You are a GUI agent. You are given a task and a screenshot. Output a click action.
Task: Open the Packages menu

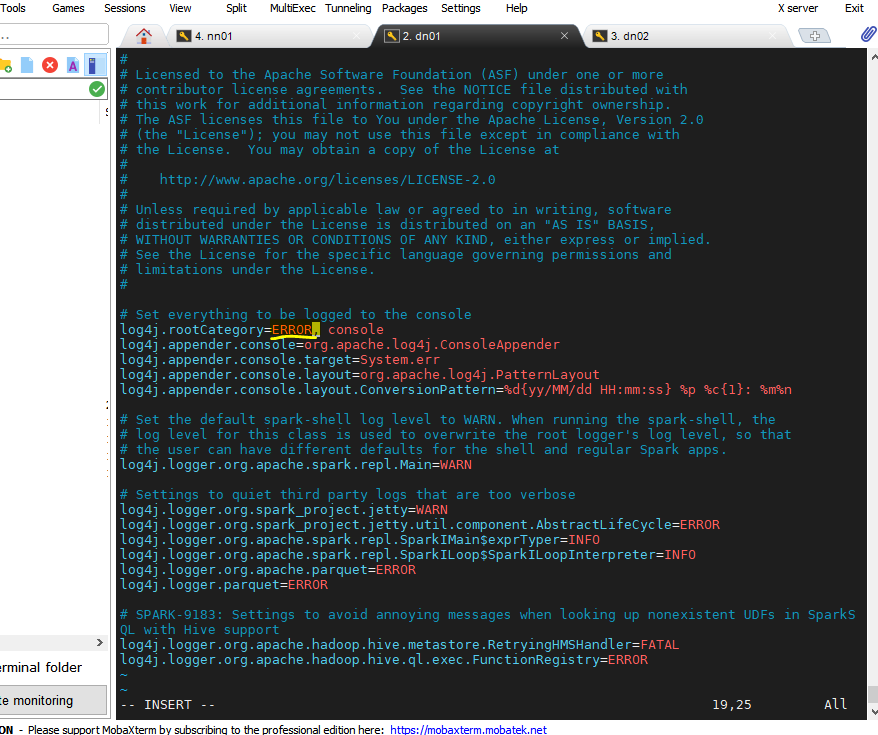point(405,8)
